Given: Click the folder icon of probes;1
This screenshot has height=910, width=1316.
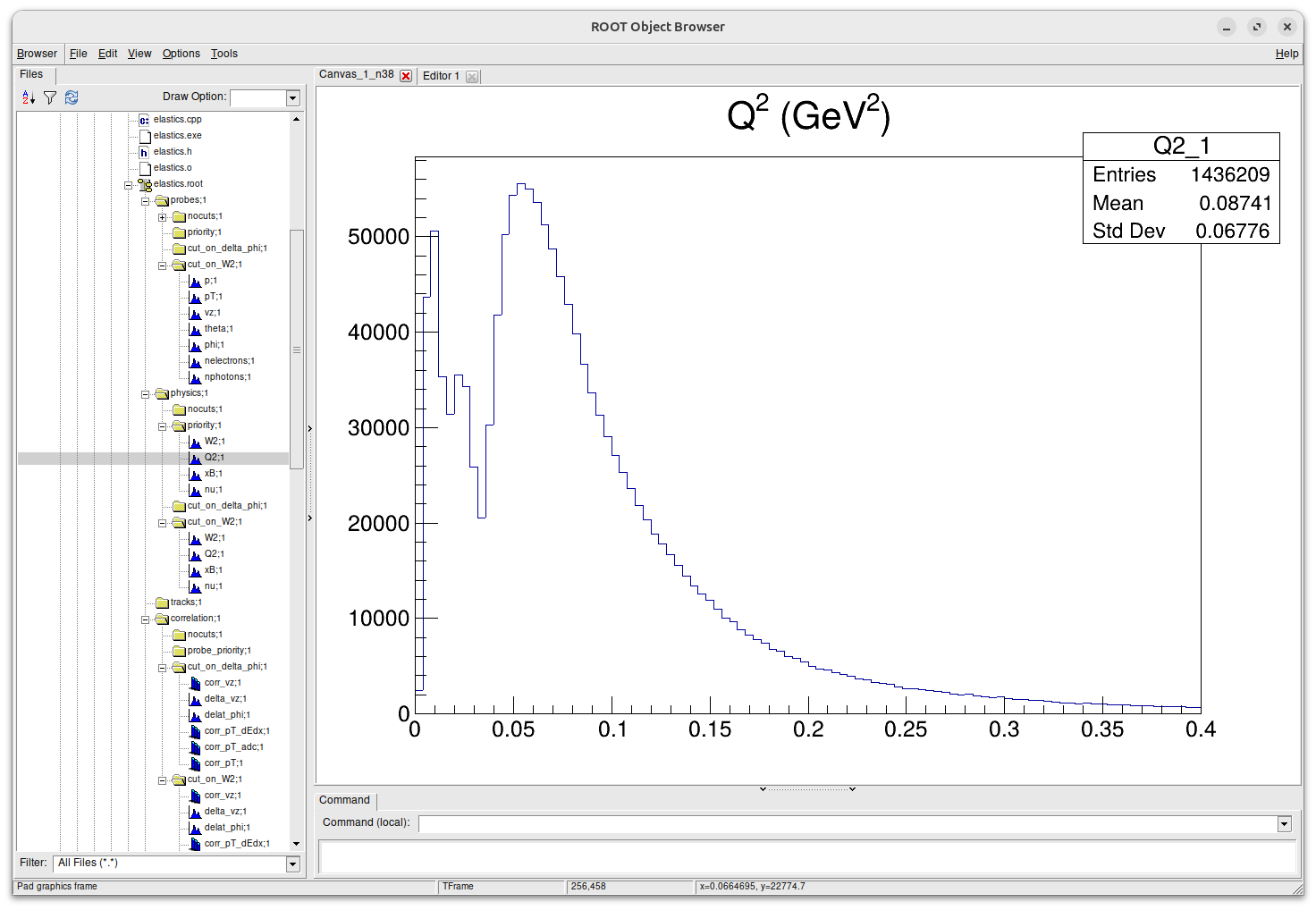Looking at the screenshot, I should click(162, 200).
